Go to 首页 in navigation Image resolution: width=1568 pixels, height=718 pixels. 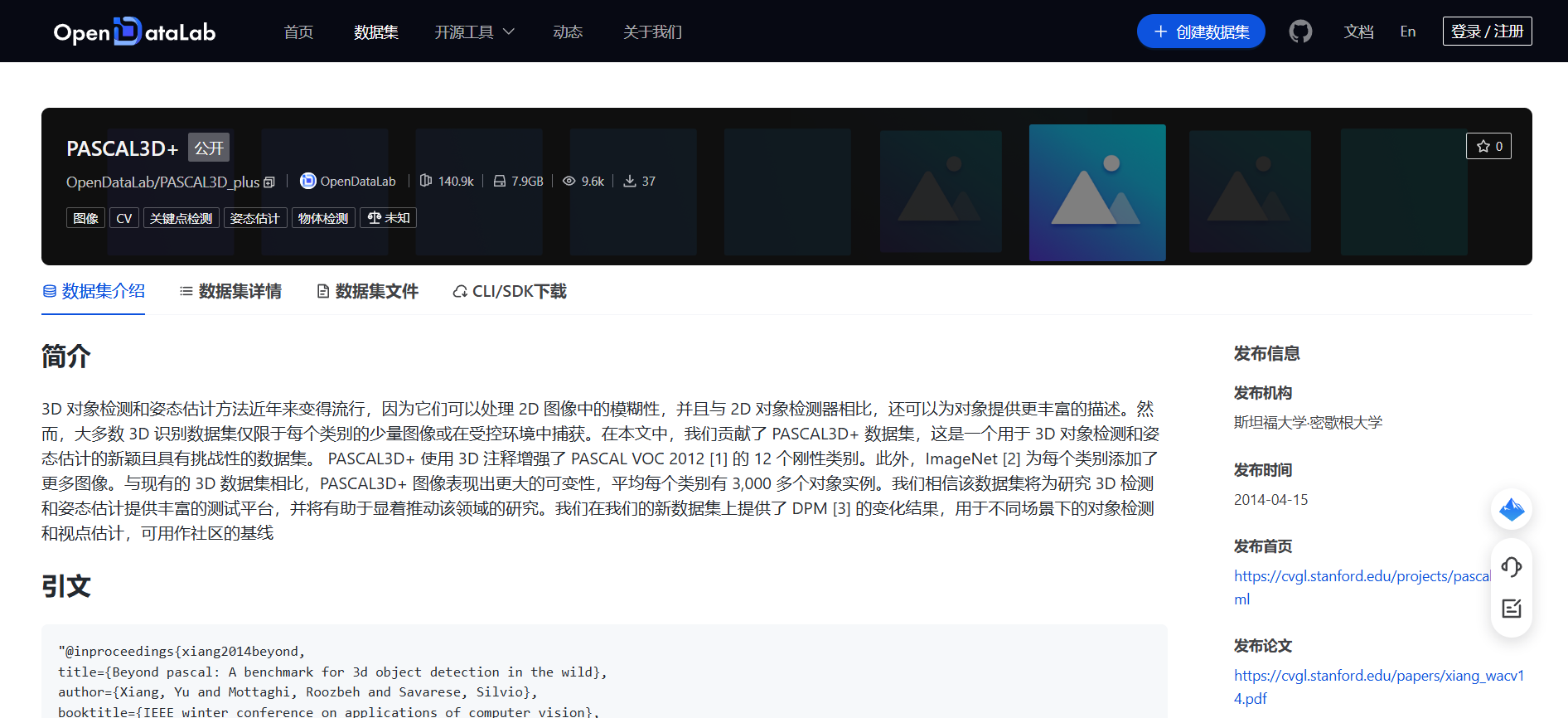[x=298, y=32]
